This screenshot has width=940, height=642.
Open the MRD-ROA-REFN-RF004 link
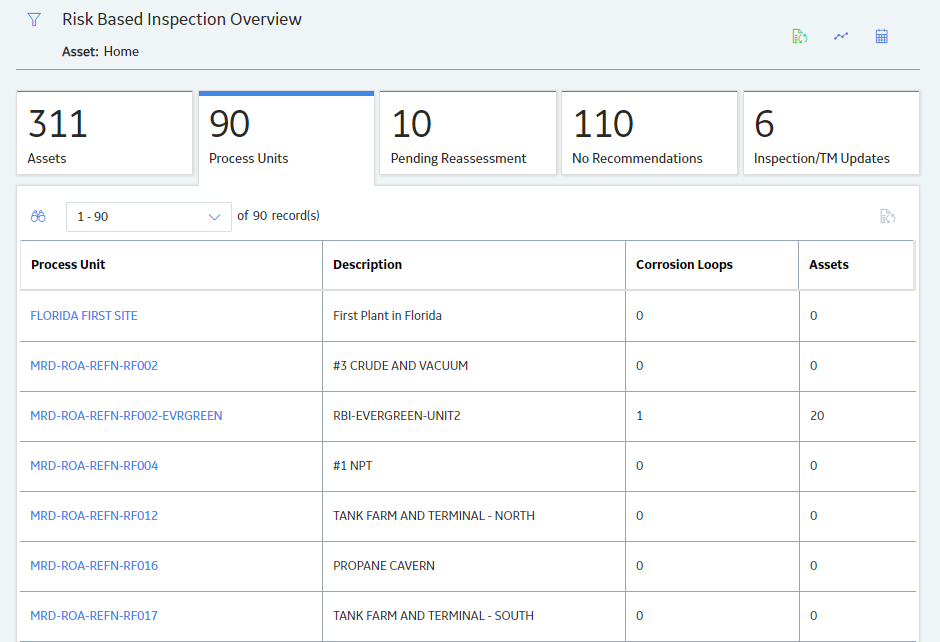(x=94, y=466)
